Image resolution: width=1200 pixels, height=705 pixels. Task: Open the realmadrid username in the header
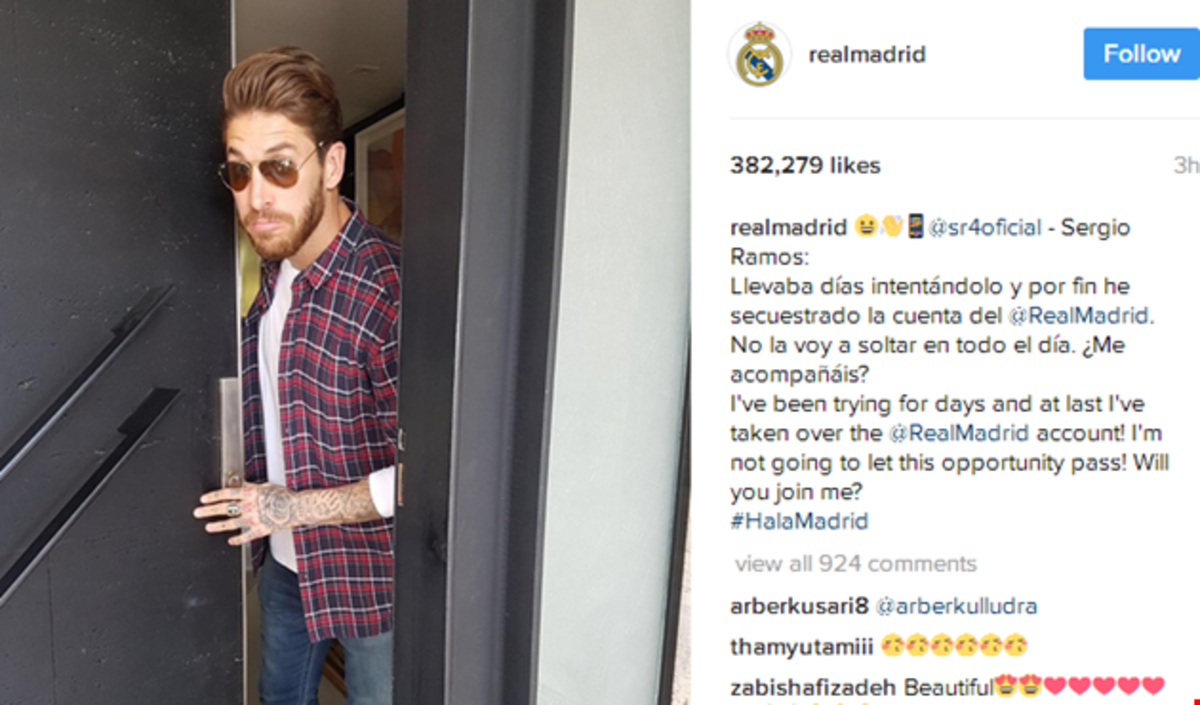[x=867, y=55]
